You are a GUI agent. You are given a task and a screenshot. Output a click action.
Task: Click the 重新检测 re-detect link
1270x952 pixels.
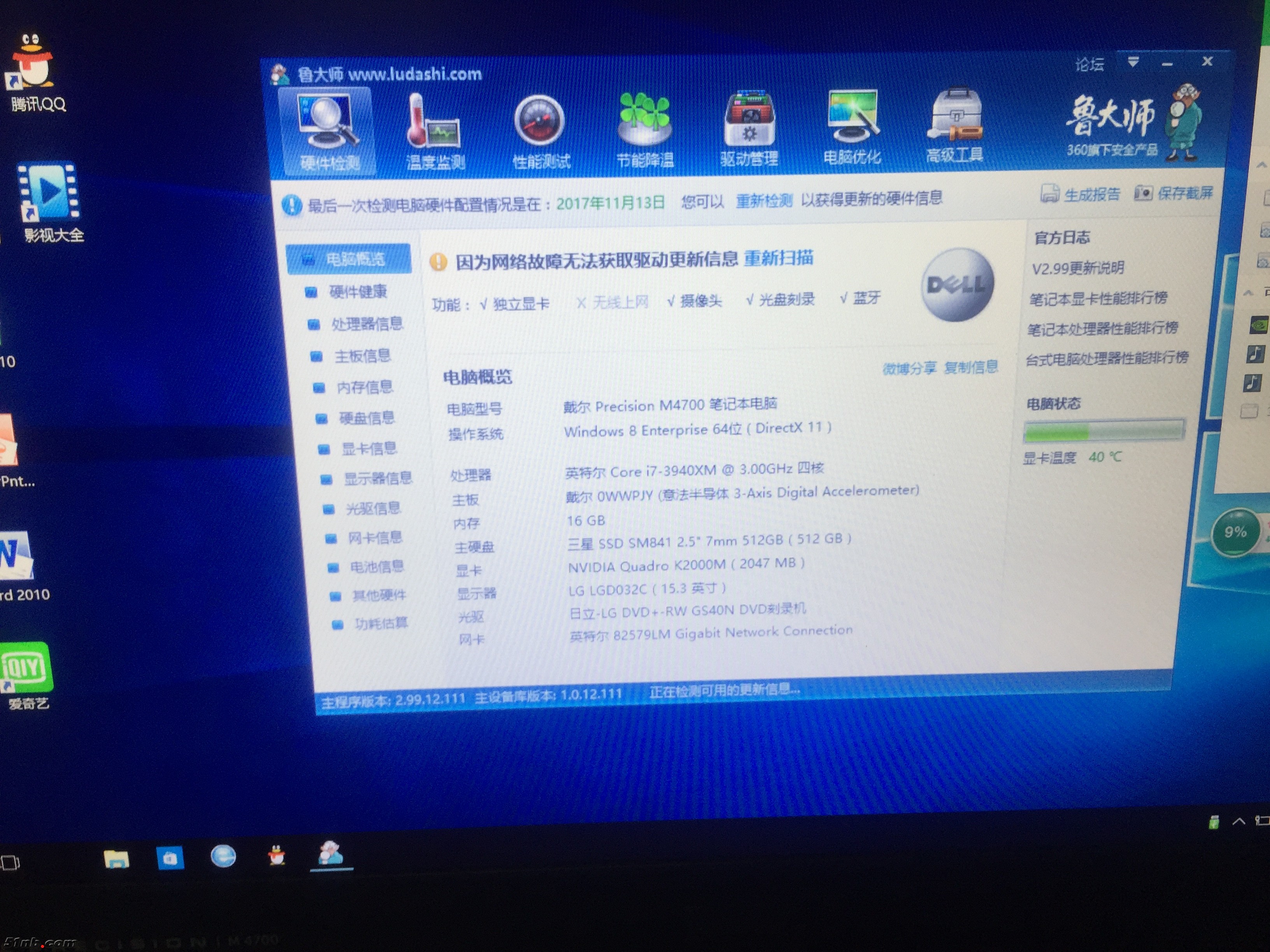[x=764, y=201]
